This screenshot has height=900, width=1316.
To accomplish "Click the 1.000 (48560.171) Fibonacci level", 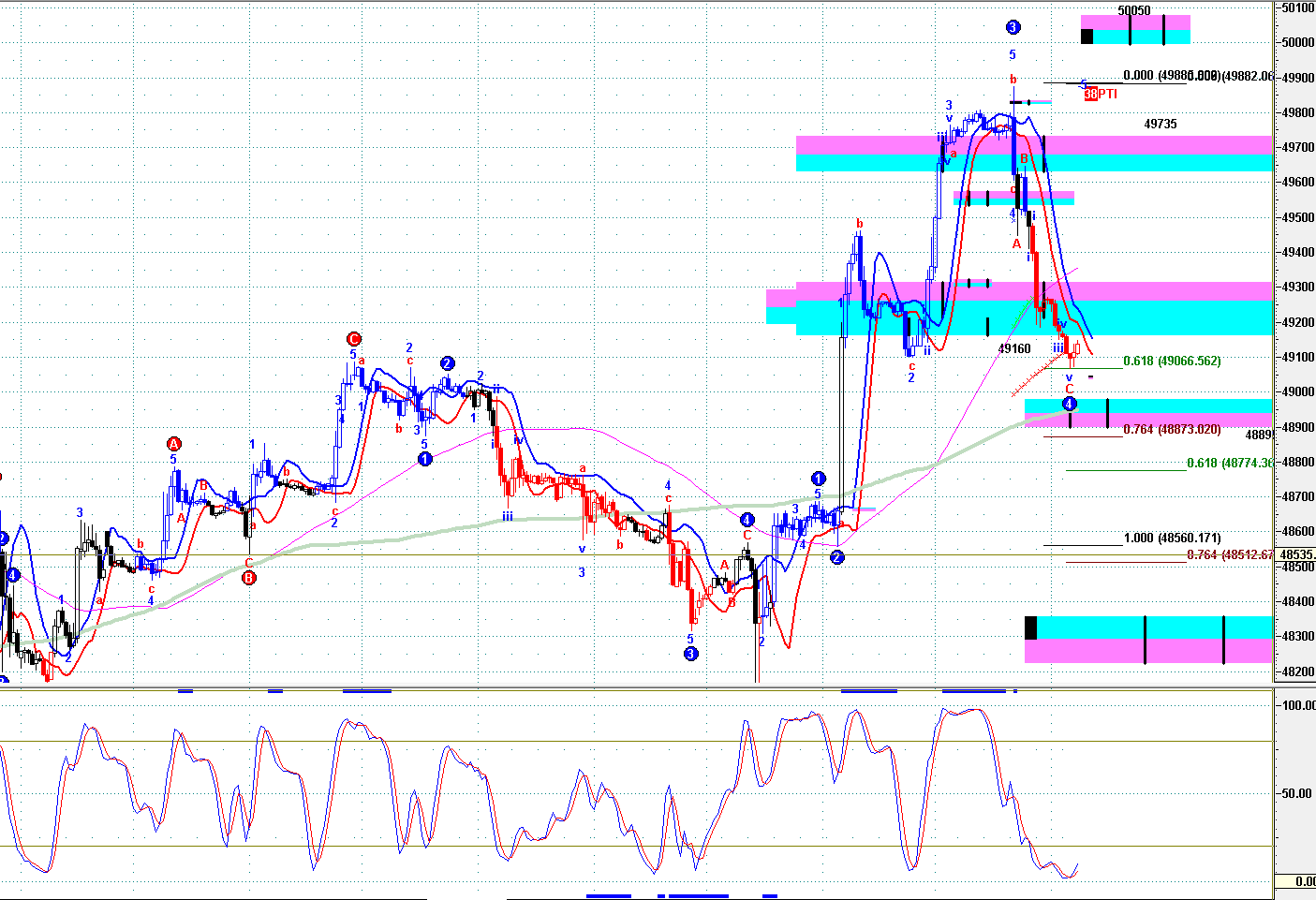I will [x=1172, y=538].
